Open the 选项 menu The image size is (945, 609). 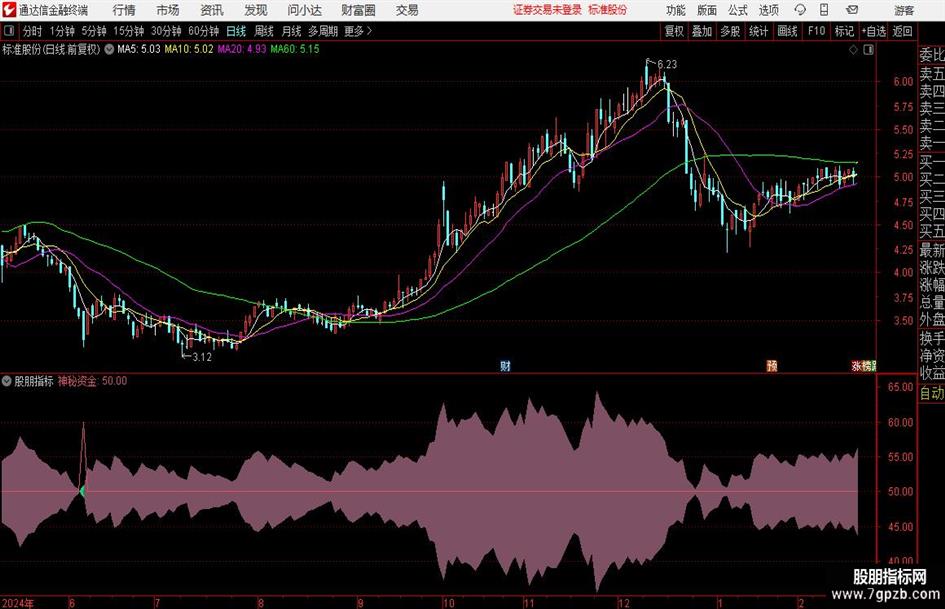(x=768, y=10)
